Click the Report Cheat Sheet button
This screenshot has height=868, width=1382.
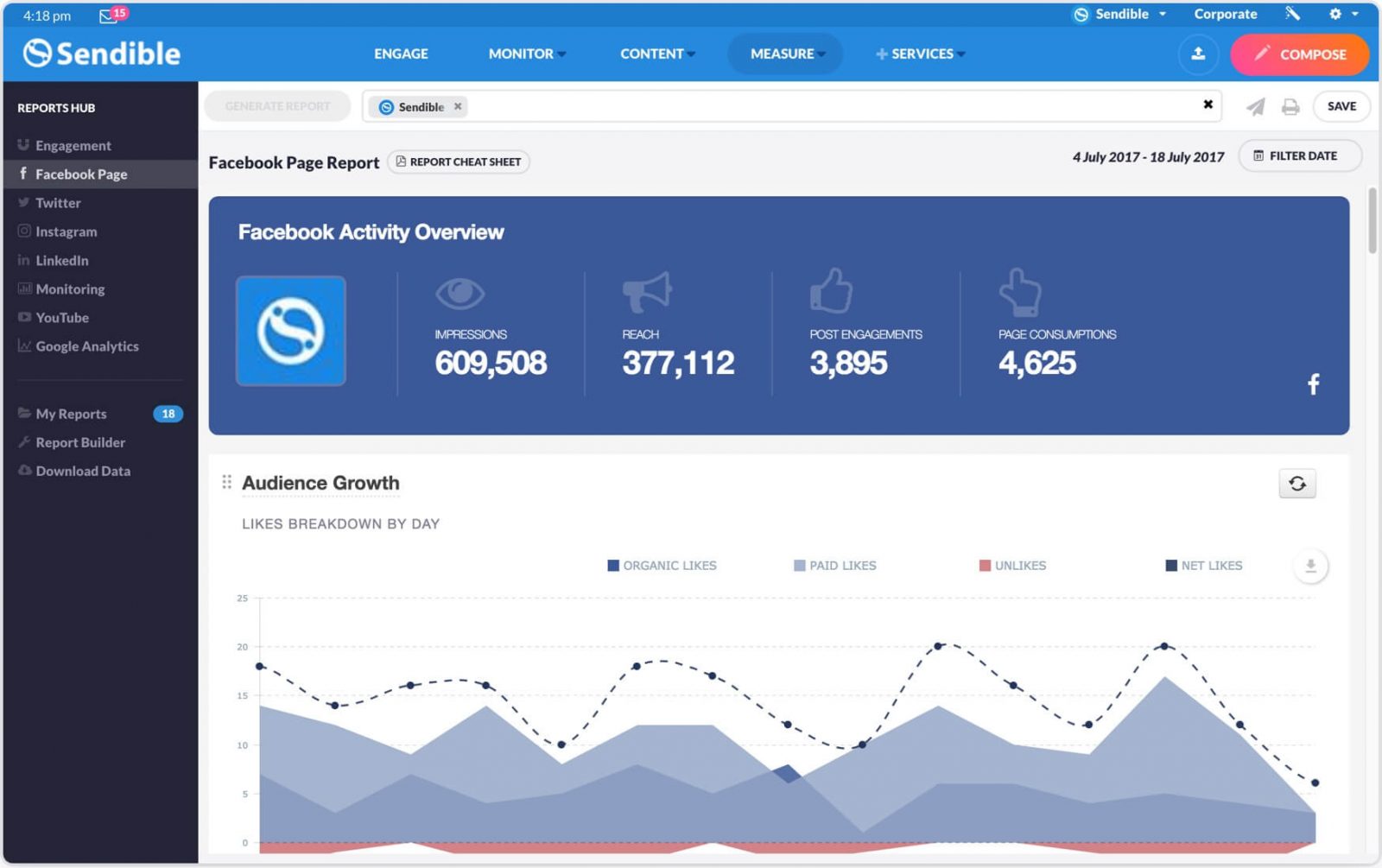(x=458, y=162)
